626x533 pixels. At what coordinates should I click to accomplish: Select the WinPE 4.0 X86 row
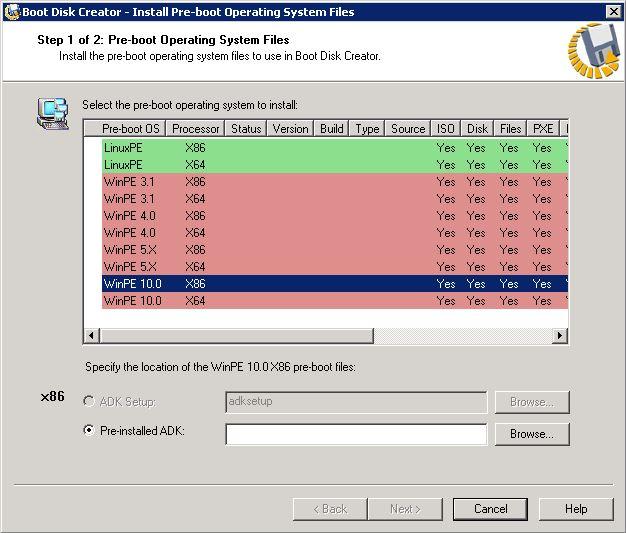click(335, 216)
